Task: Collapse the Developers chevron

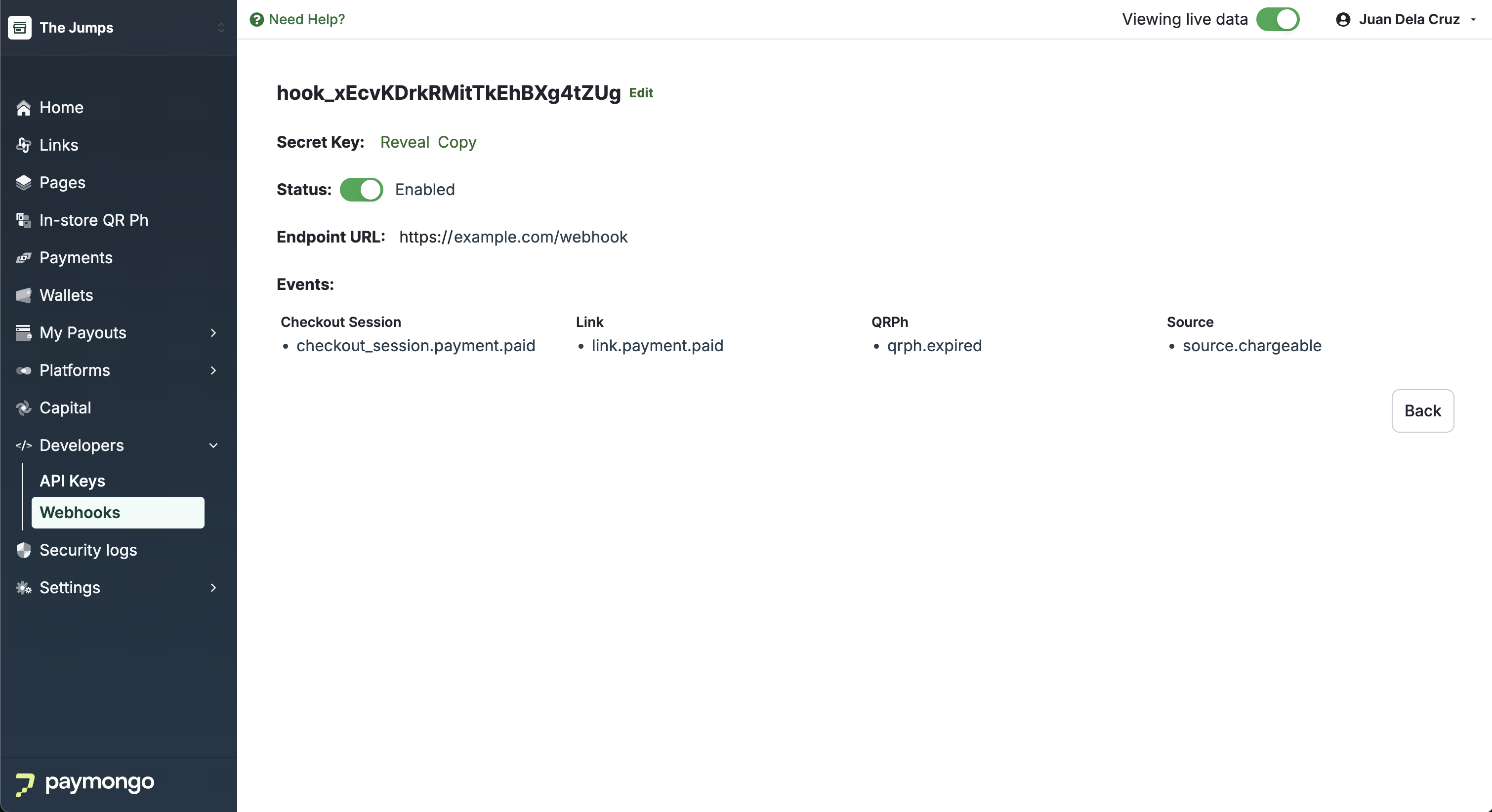Action: [x=213, y=446]
